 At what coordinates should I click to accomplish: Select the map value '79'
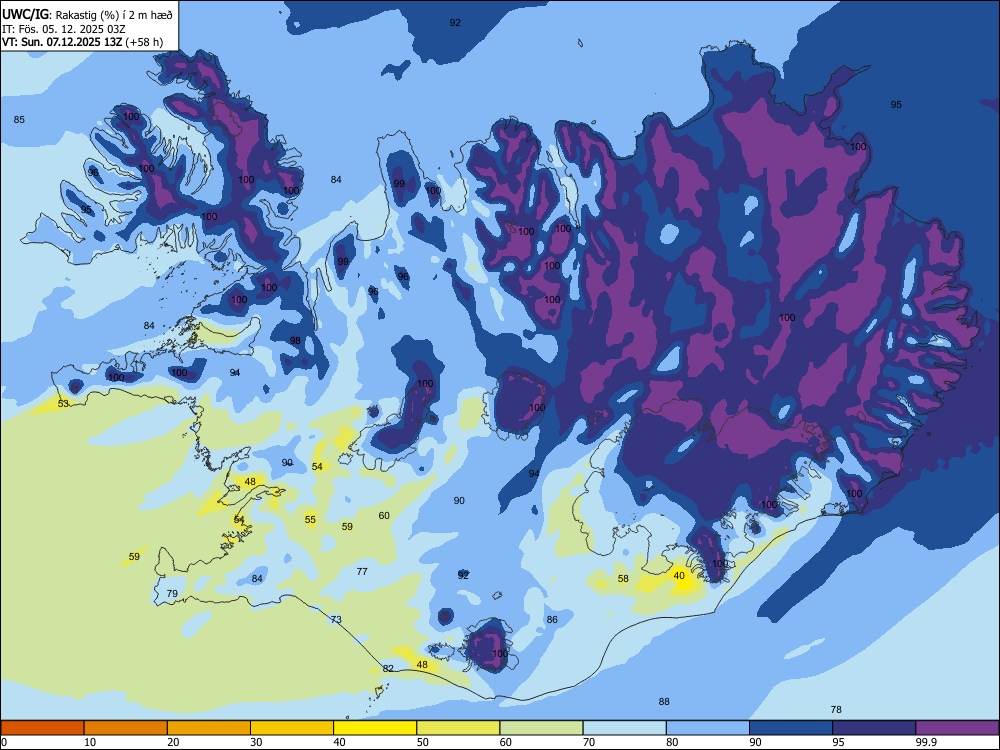tap(172, 594)
